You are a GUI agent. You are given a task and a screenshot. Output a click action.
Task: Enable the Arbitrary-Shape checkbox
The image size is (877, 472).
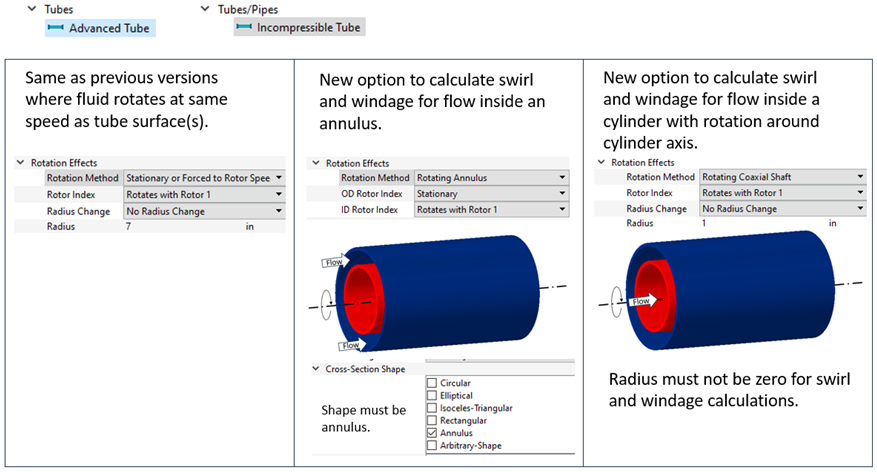click(x=431, y=446)
